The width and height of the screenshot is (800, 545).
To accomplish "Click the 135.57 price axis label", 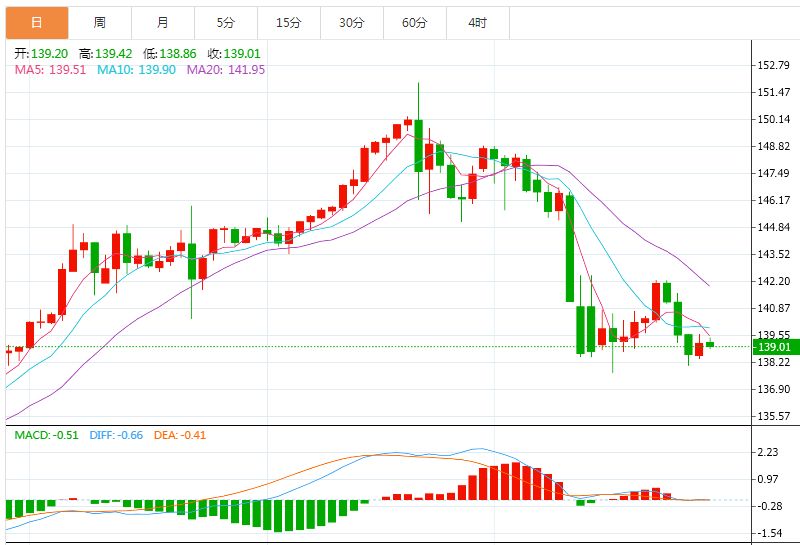I will pyautogui.click(x=773, y=416).
